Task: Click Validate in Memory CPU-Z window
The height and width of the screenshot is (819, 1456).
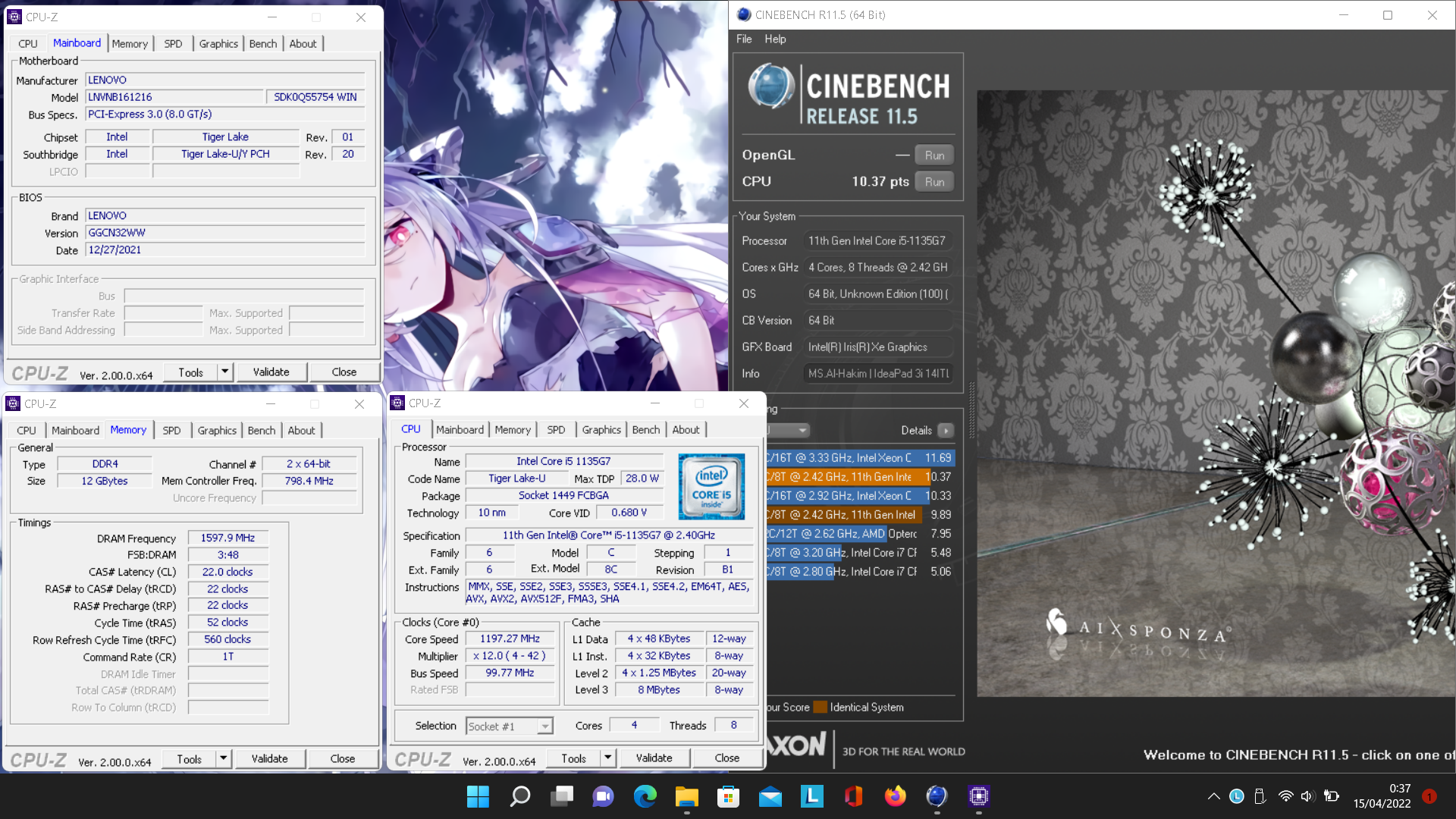Action: (x=269, y=758)
